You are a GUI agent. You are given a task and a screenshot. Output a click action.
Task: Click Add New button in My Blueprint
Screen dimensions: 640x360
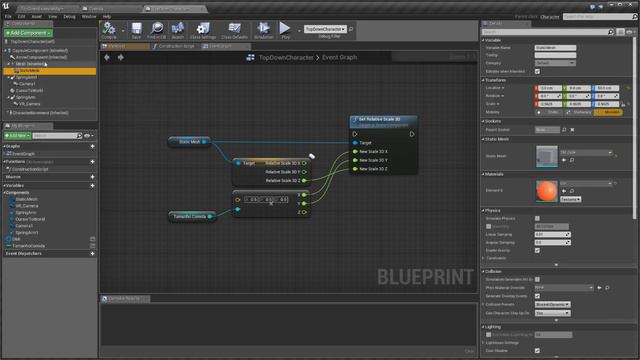tap(17, 136)
